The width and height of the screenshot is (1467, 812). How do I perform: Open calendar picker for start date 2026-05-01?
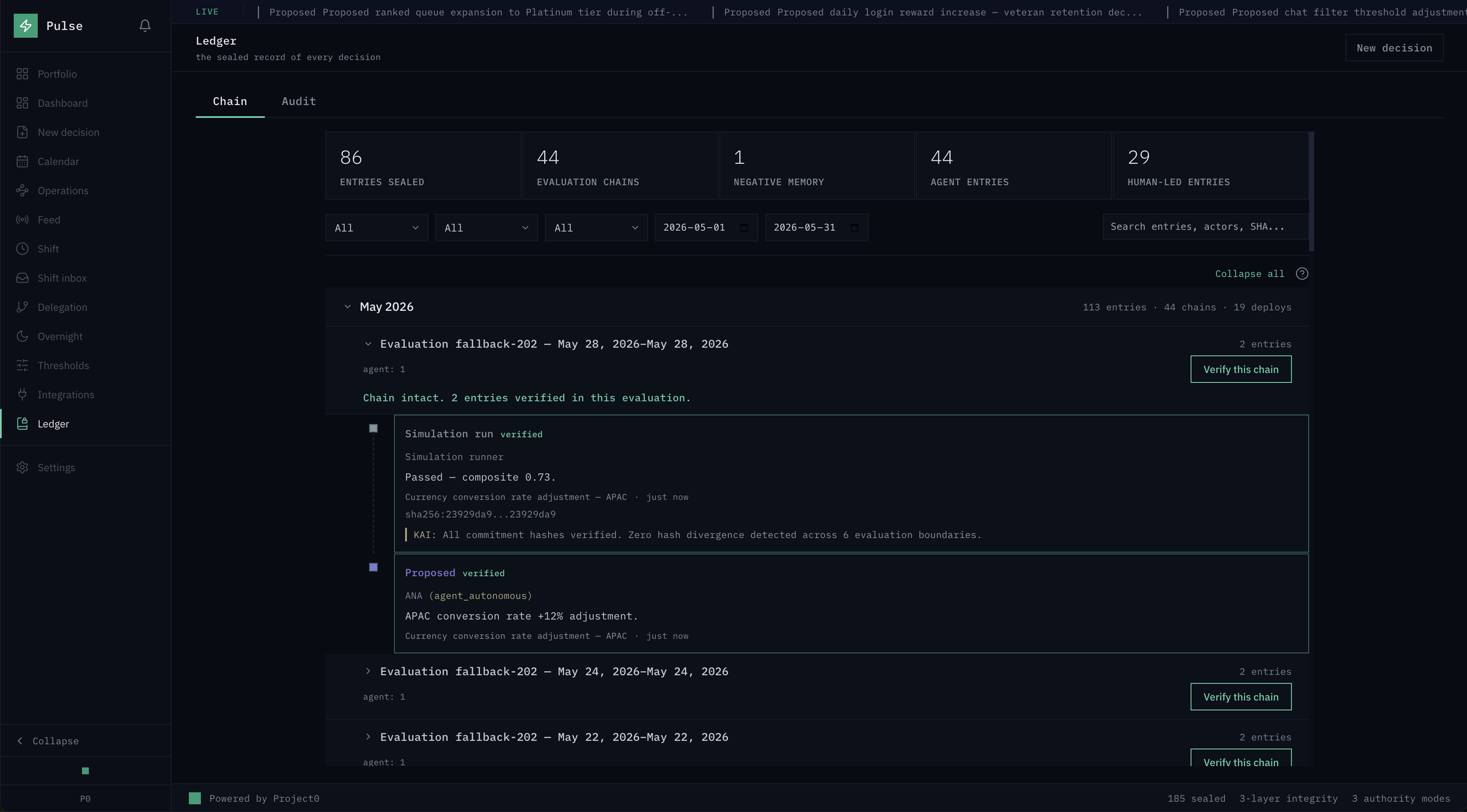(x=744, y=227)
